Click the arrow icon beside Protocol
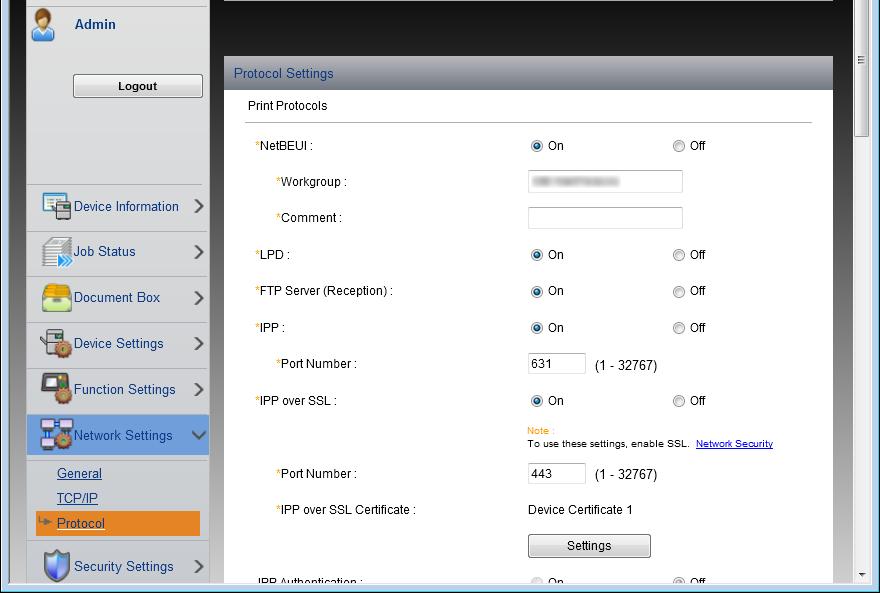This screenshot has height=593, width=880. [x=44, y=522]
